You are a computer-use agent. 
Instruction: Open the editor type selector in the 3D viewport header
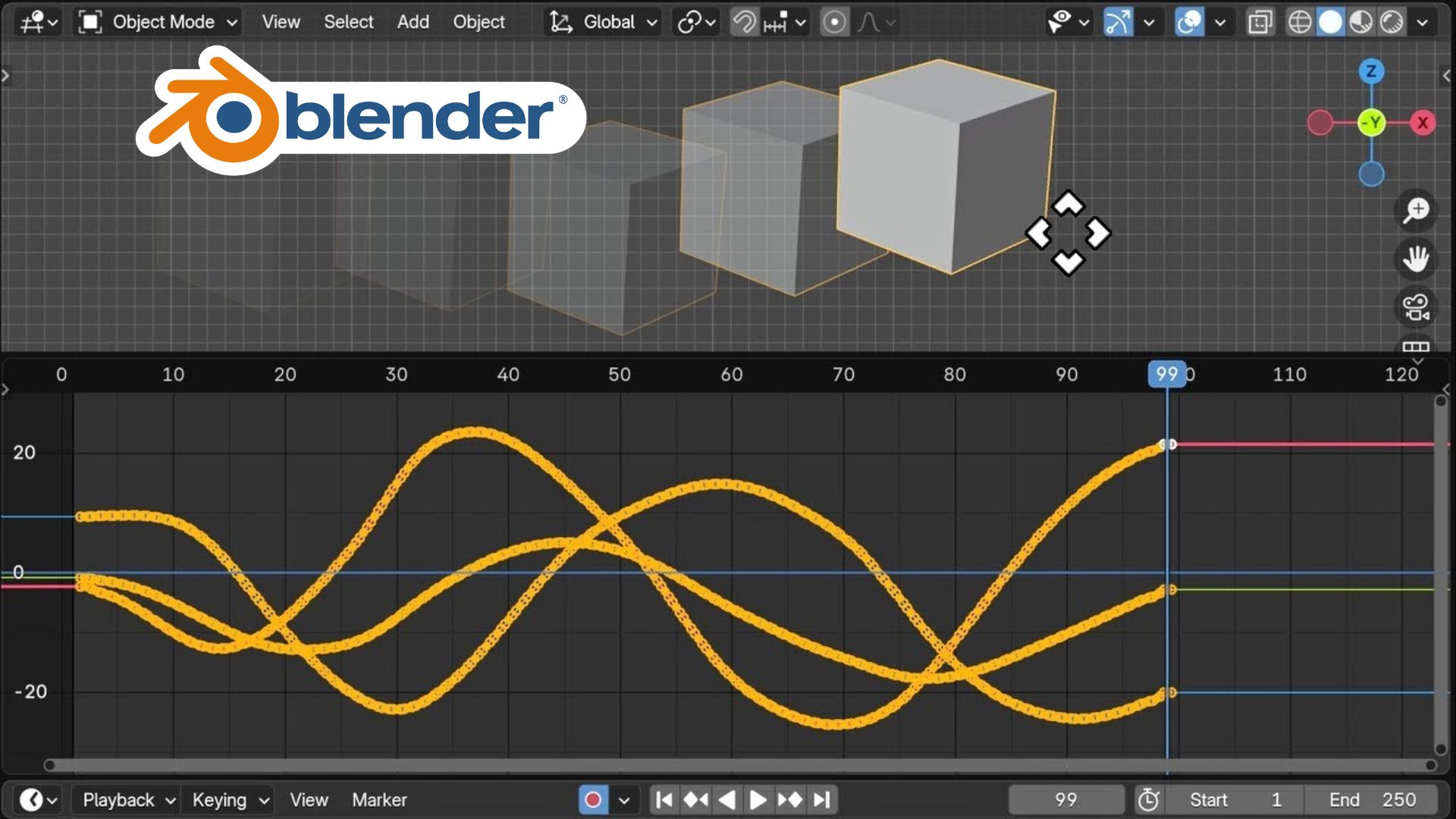coord(39,22)
